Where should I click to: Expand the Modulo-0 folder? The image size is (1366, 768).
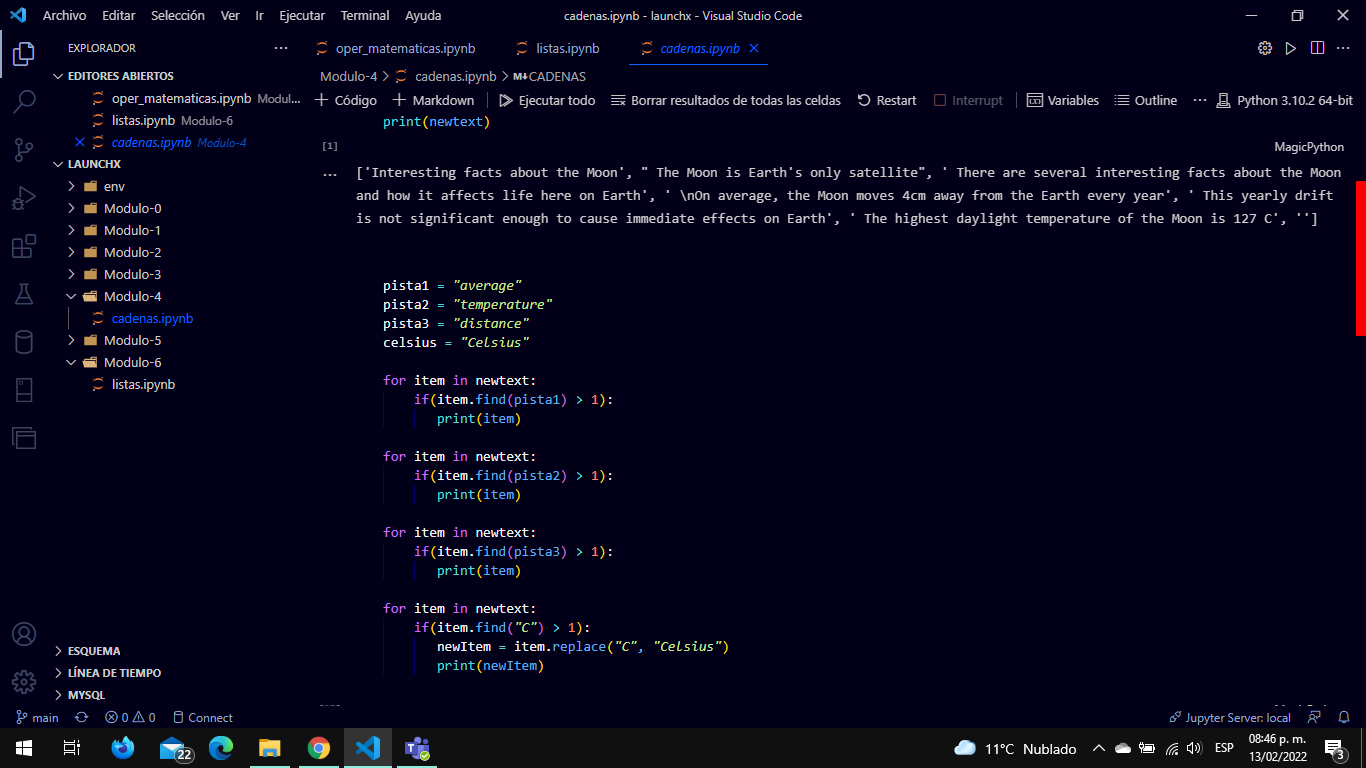[132, 208]
